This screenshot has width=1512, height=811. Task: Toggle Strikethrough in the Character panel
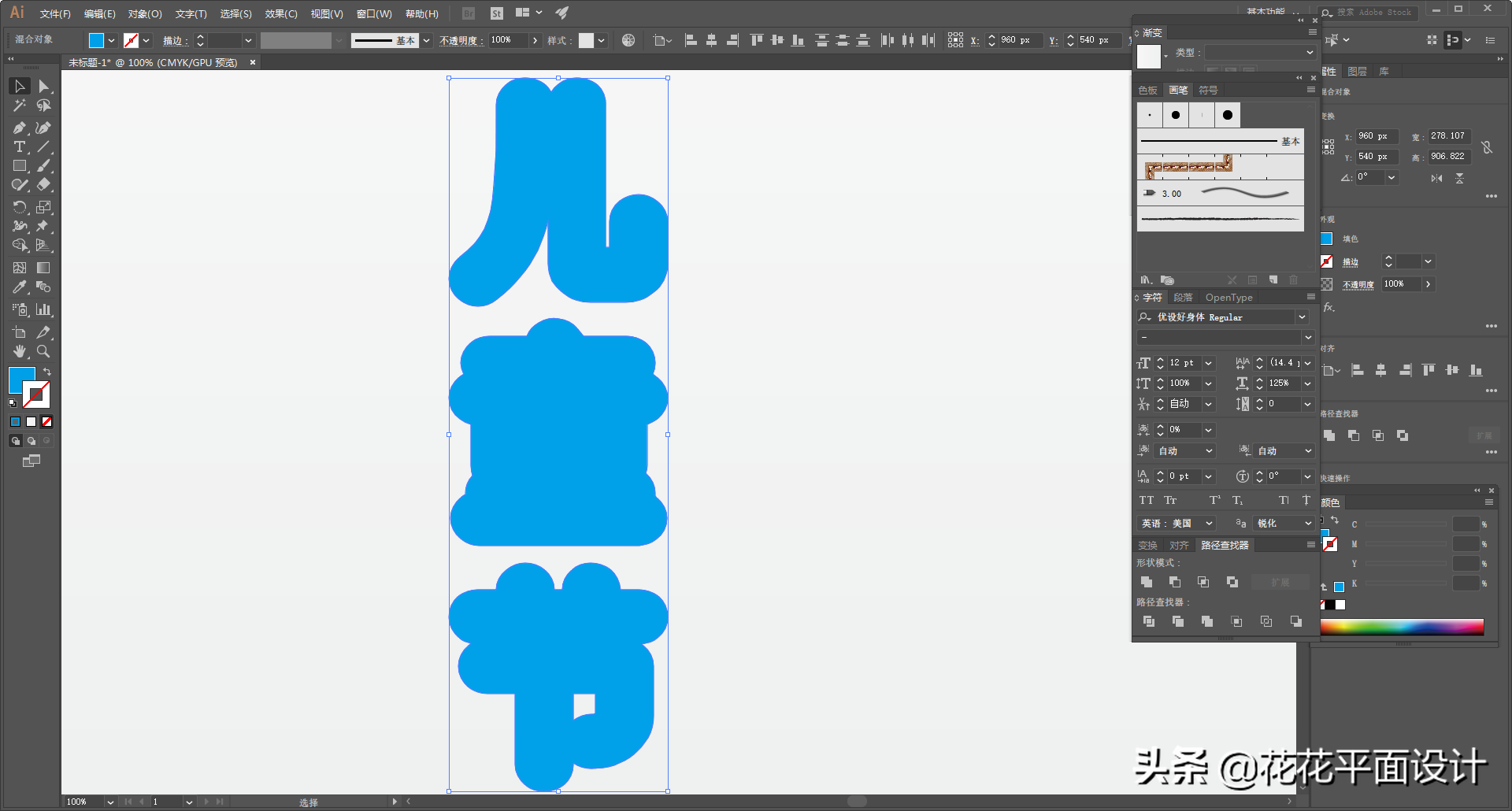(1306, 500)
